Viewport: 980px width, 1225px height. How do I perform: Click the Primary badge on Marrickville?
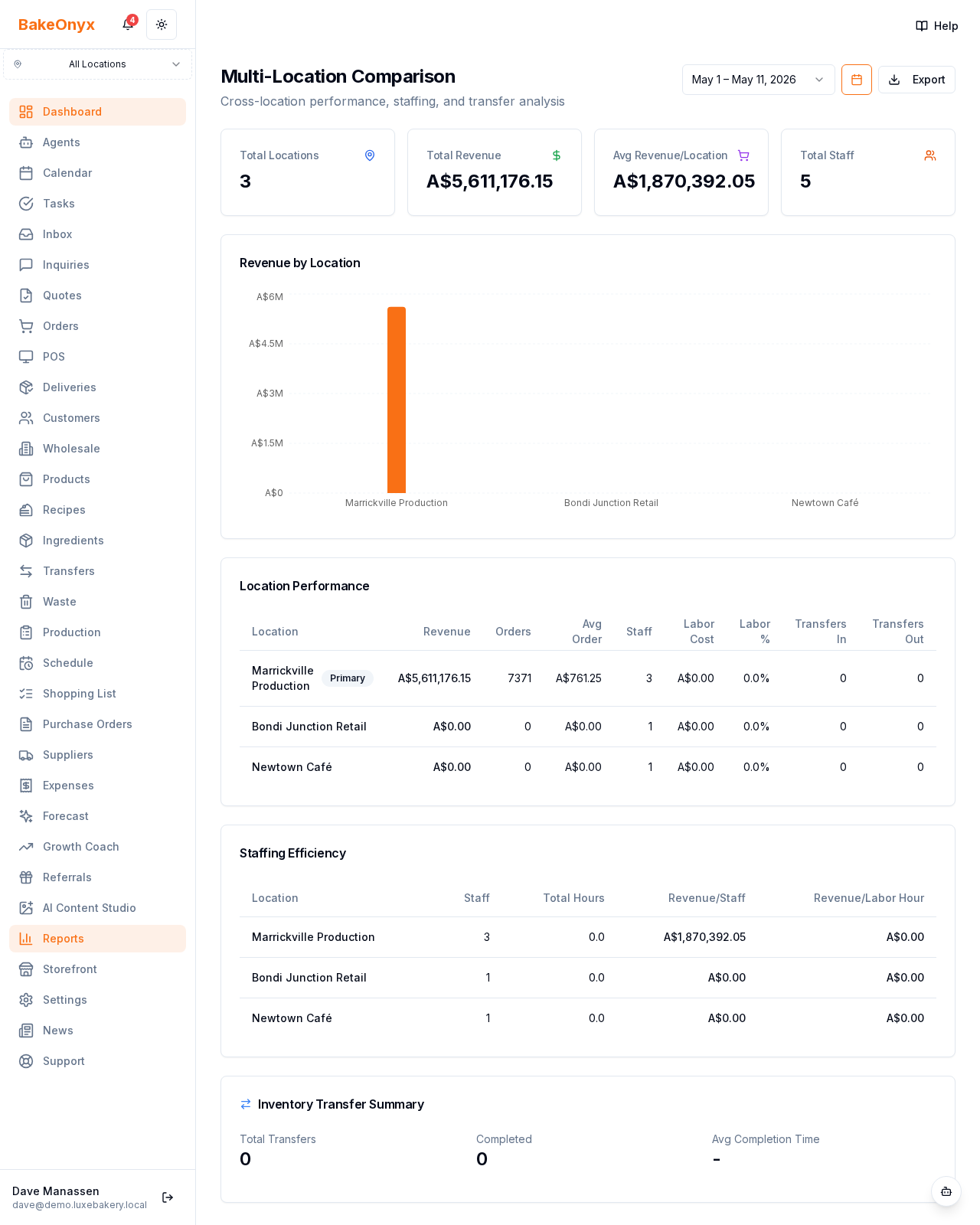point(348,678)
